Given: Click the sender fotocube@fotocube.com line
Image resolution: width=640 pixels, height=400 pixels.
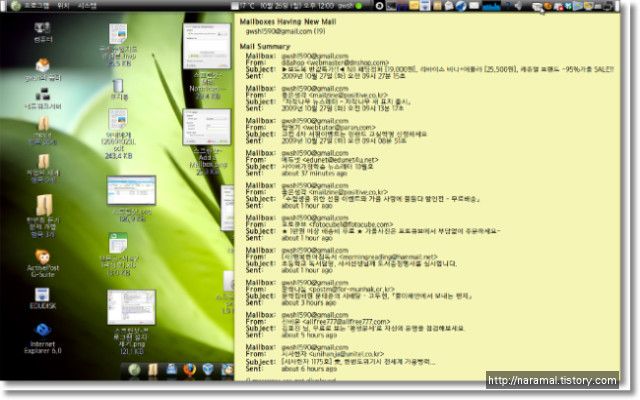Looking at the screenshot, I should pyautogui.click(x=337, y=224).
